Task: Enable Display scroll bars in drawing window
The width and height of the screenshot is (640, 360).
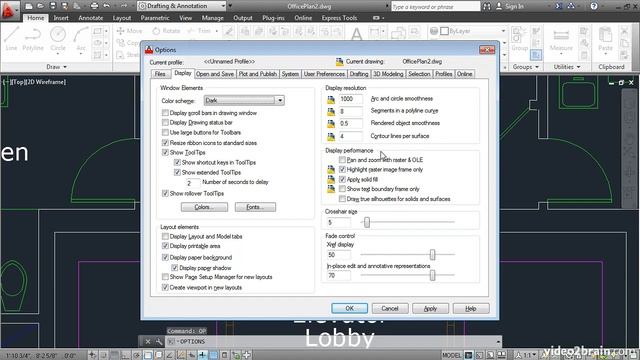Action: pyautogui.click(x=165, y=113)
